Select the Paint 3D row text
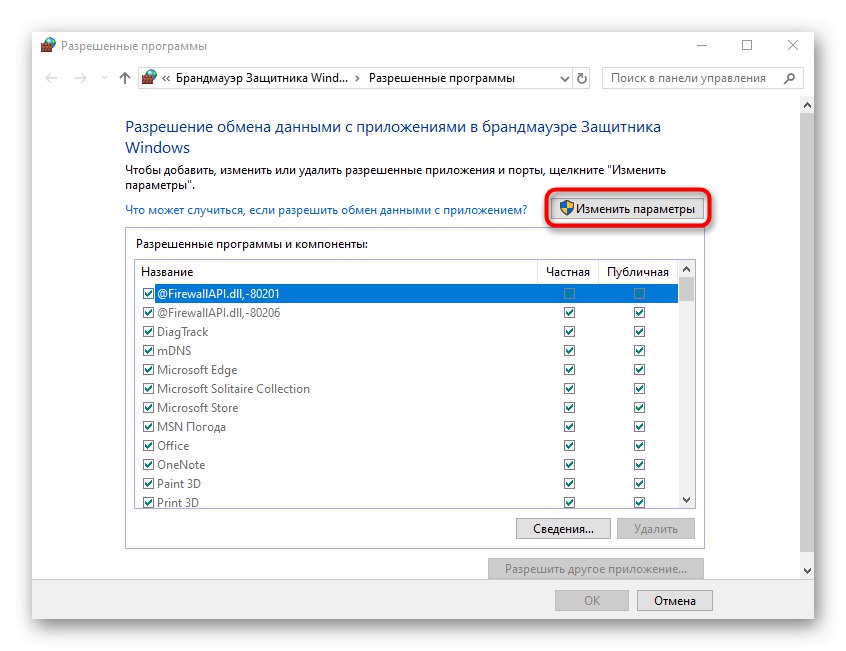Screen dimensions: 846x651 tap(179, 483)
